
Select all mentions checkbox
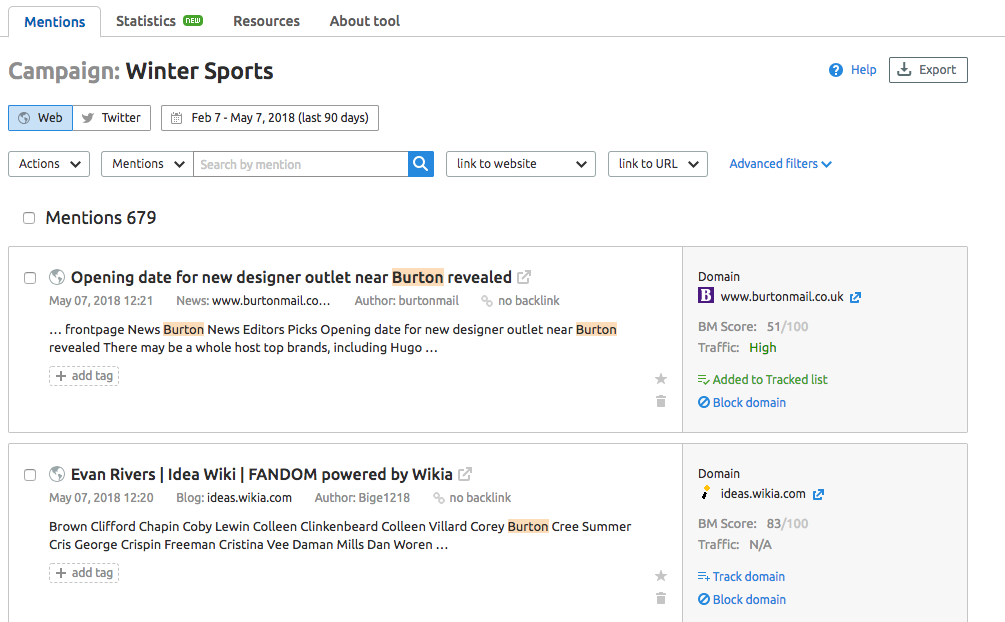point(29,218)
